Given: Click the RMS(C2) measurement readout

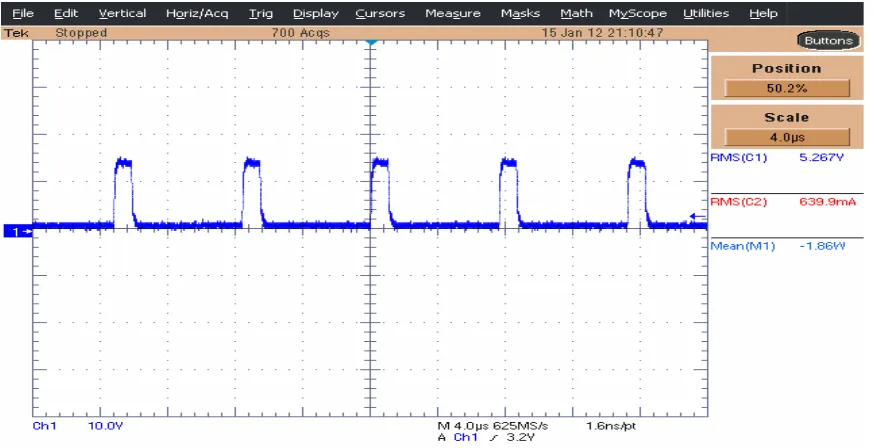Looking at the screenshot, I should 739,202.
